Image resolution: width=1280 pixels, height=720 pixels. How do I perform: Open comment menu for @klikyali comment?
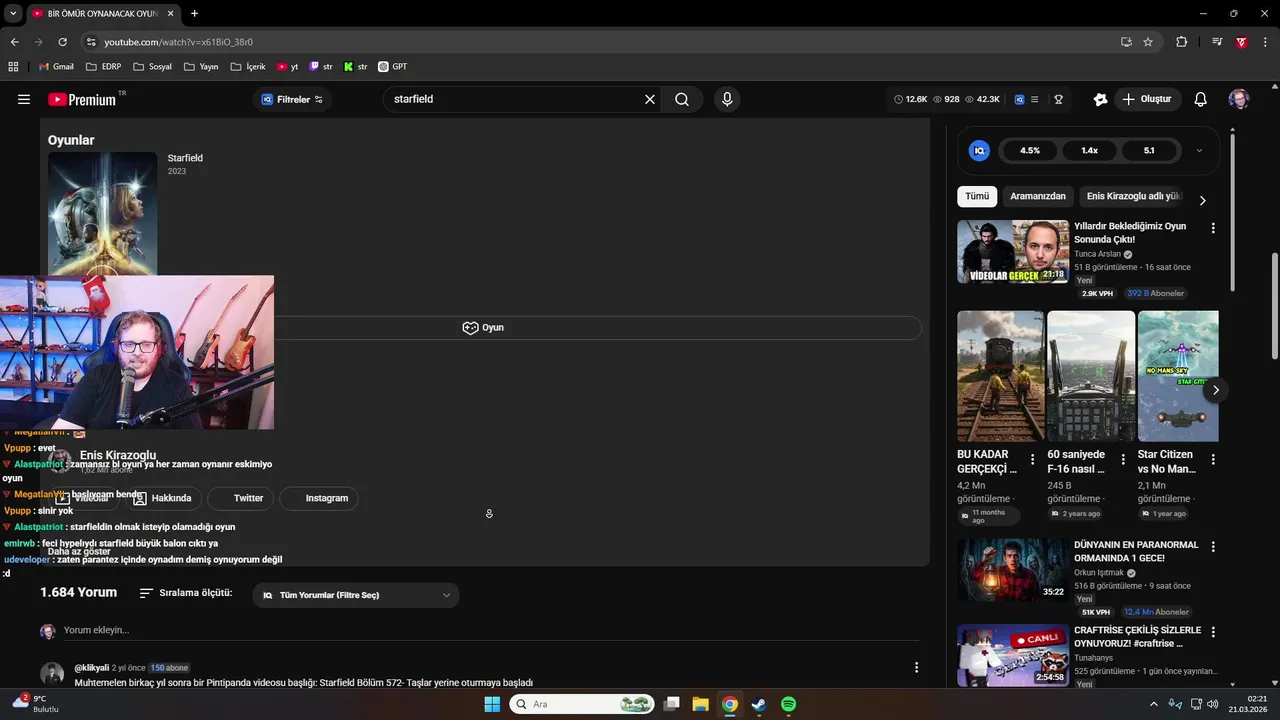[916, 667]
